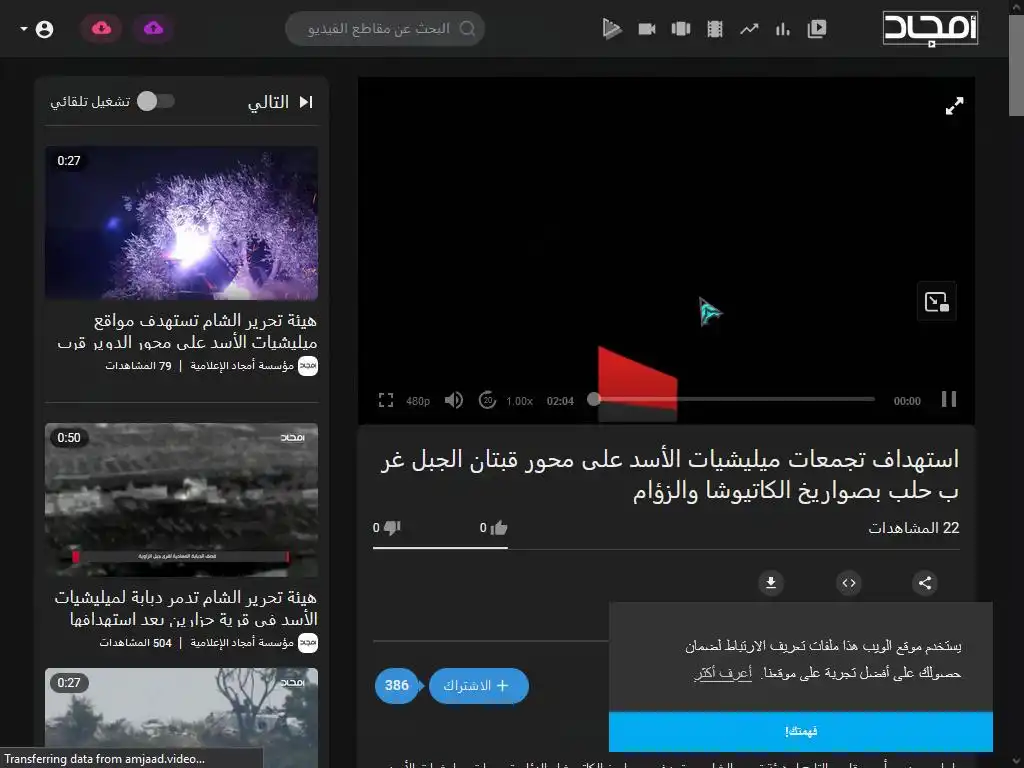Open the bar chart top videos icon

782,29
